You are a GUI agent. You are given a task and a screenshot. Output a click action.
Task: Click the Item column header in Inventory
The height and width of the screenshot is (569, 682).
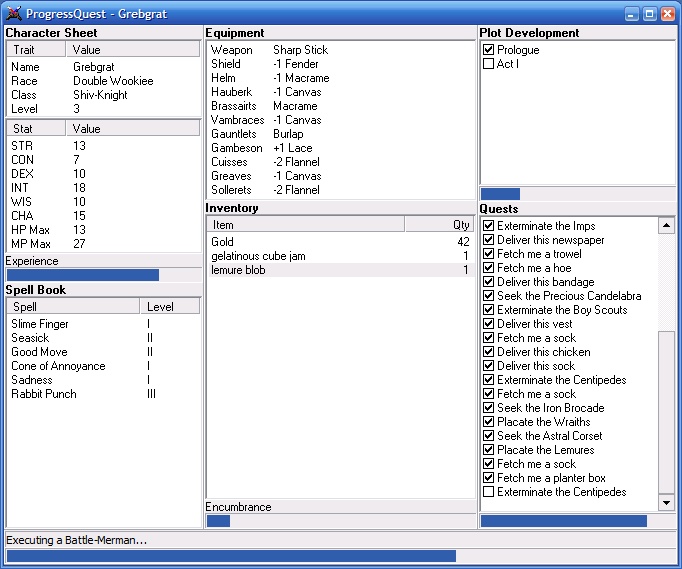point(305,225)
